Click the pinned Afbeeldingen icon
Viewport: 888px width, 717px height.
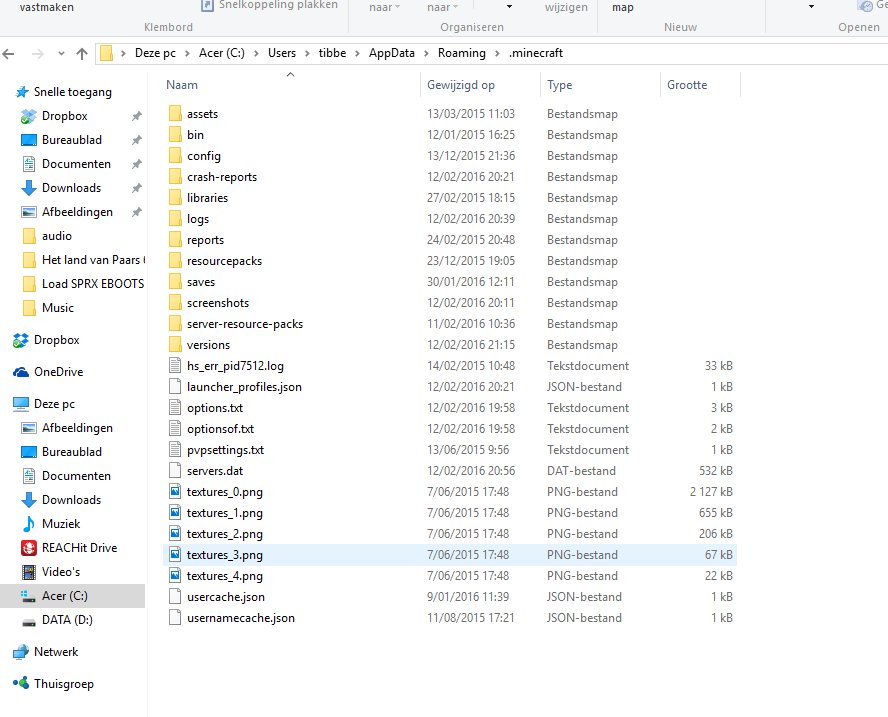tap(28, 212)
